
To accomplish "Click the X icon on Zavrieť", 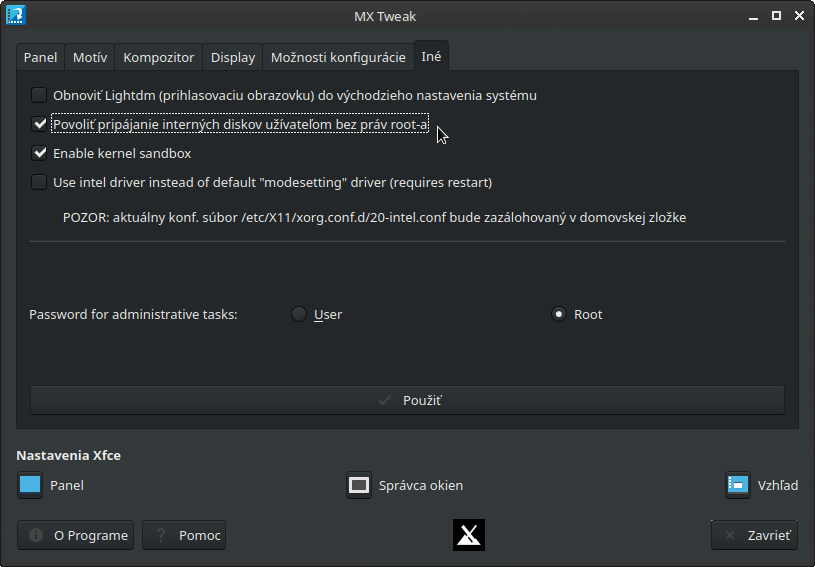I will point(730,535).
